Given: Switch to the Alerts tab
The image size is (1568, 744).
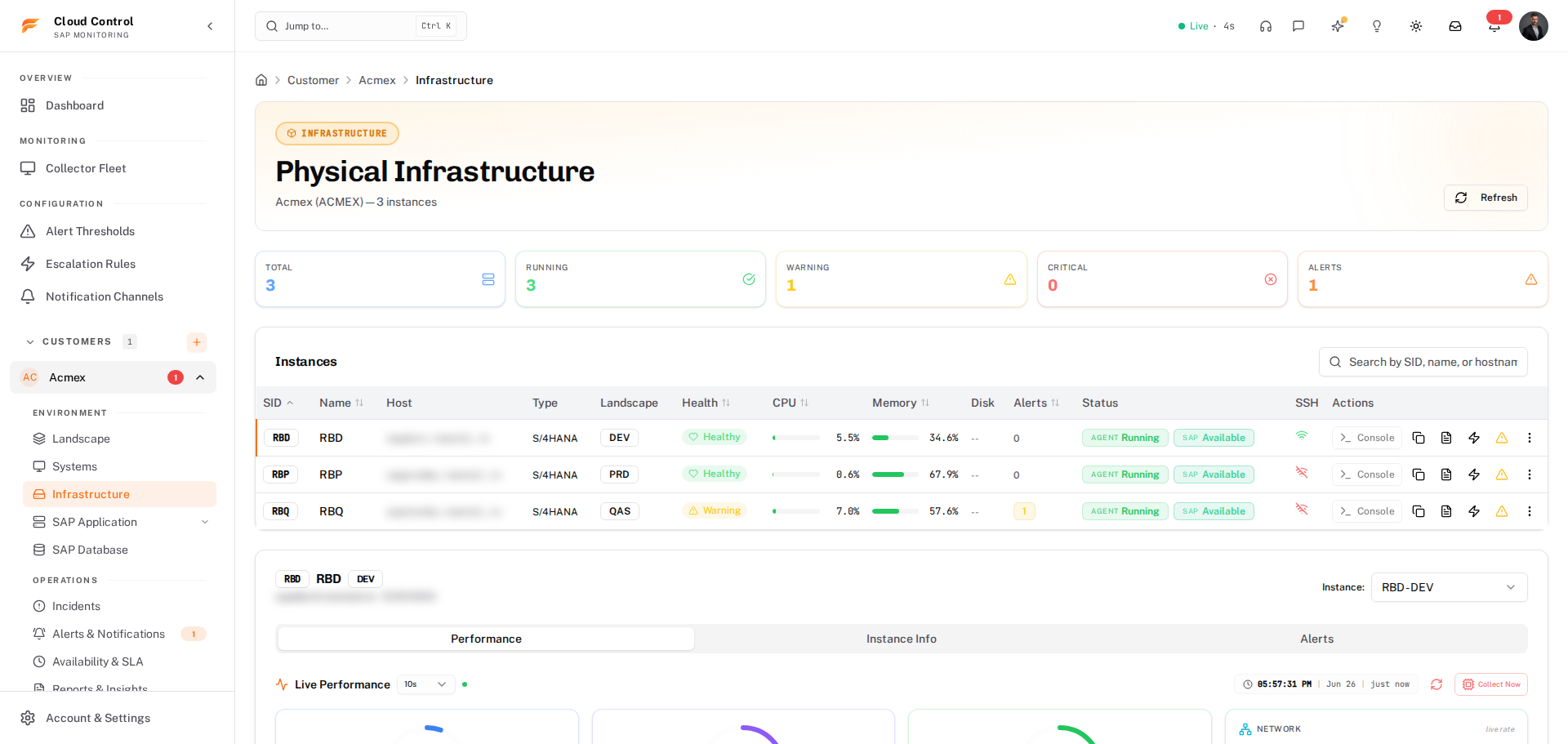Looking at the screenshot, I should coord(1316,639).
